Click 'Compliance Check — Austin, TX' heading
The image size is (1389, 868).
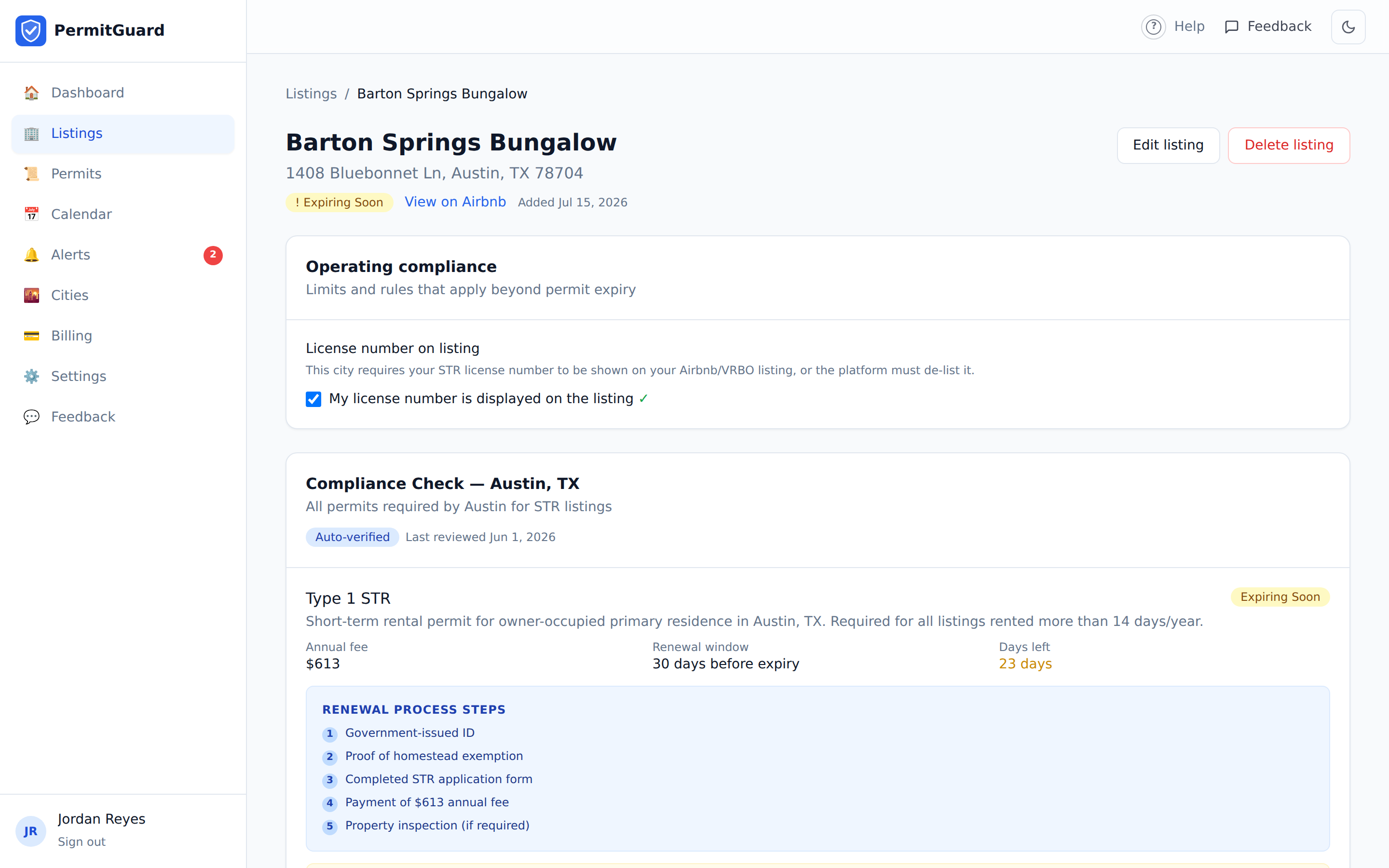pos(443,484)
